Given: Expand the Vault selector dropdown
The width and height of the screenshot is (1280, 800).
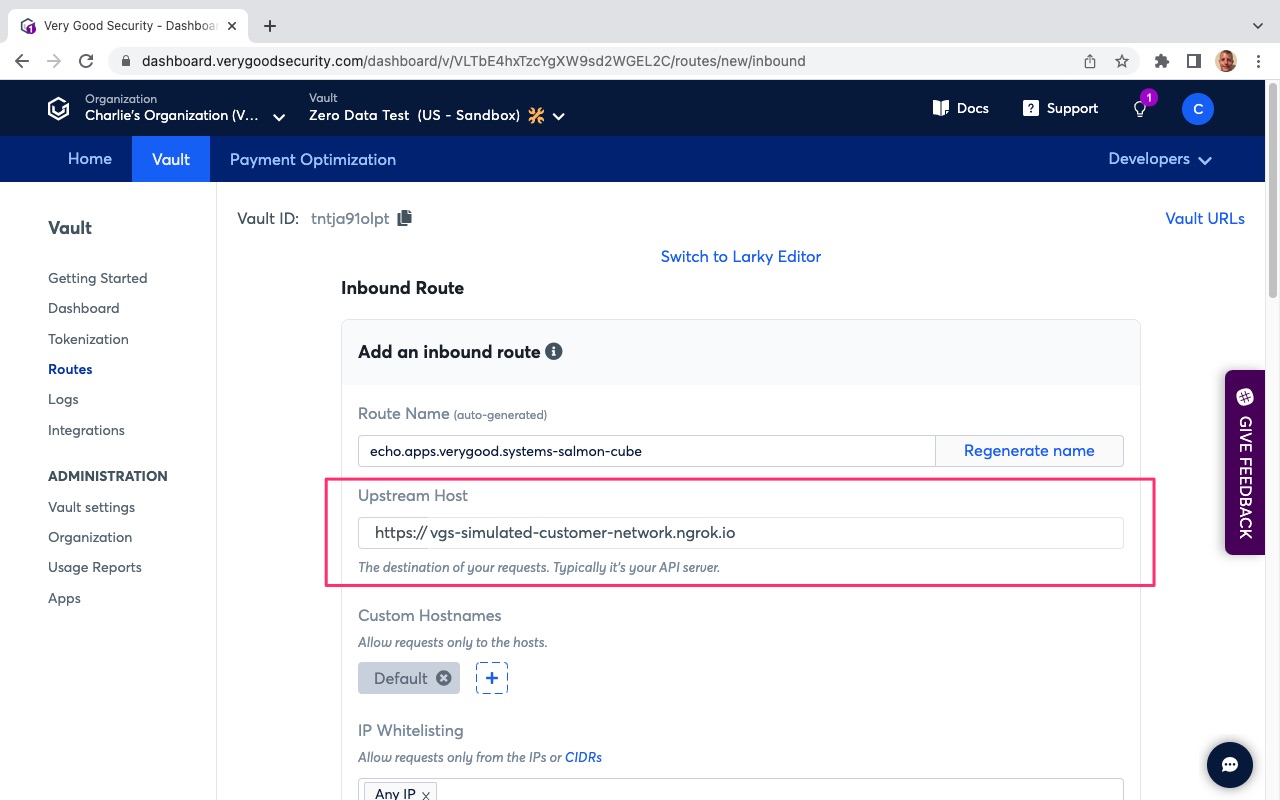Looking at the screenshot, I should coord(559,116).
